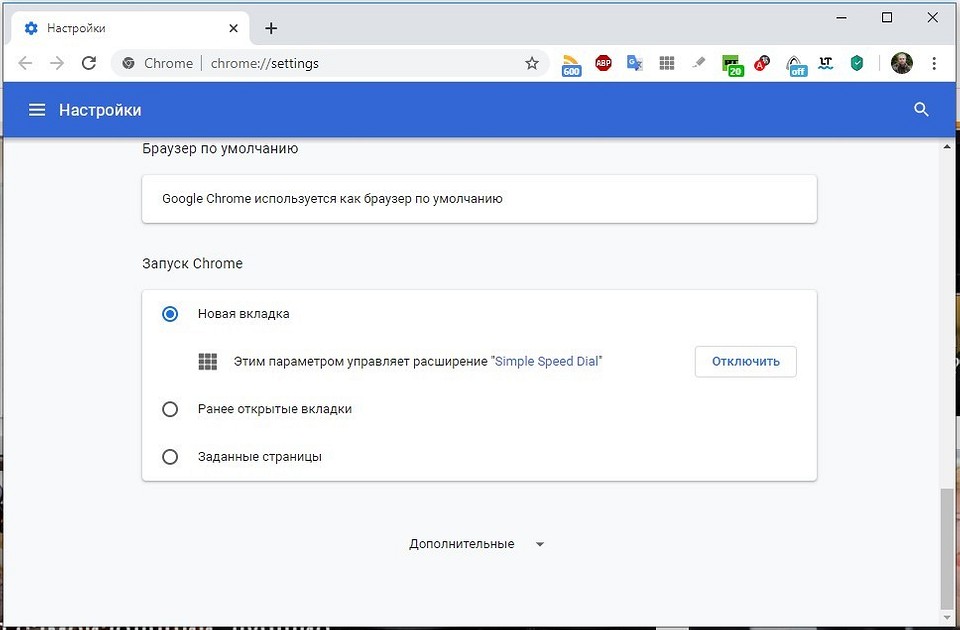Open a new tab with the plus button
The height and width of the screenshot is (630, 960).
pyautogui.click(x=271, y=28)
